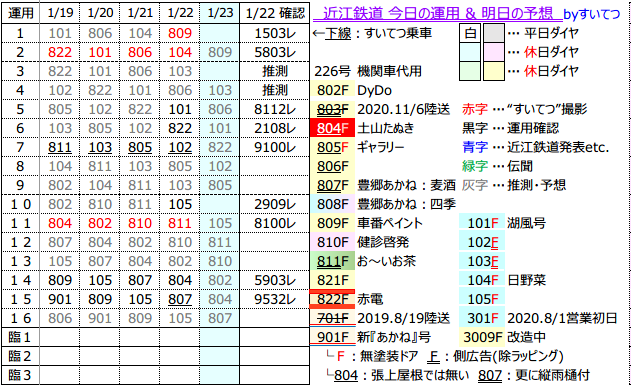Select the 821F train cell

(332, 280)
